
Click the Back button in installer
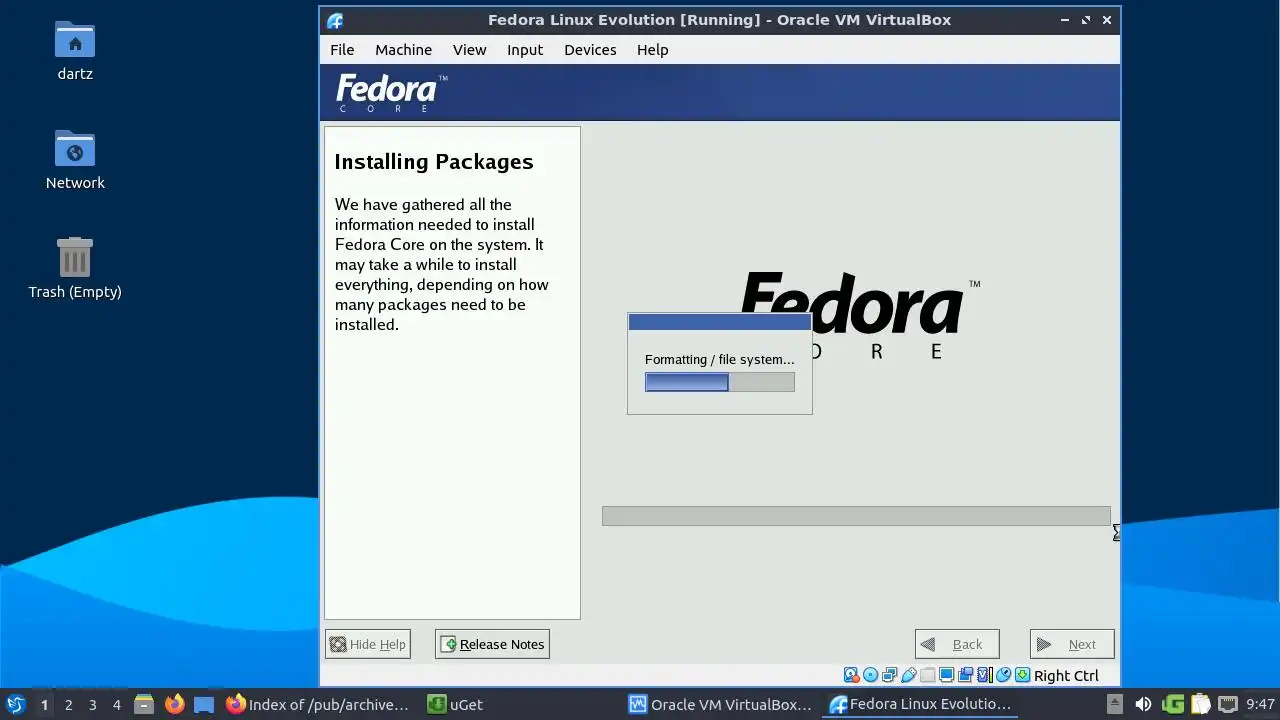click(957, 644)
